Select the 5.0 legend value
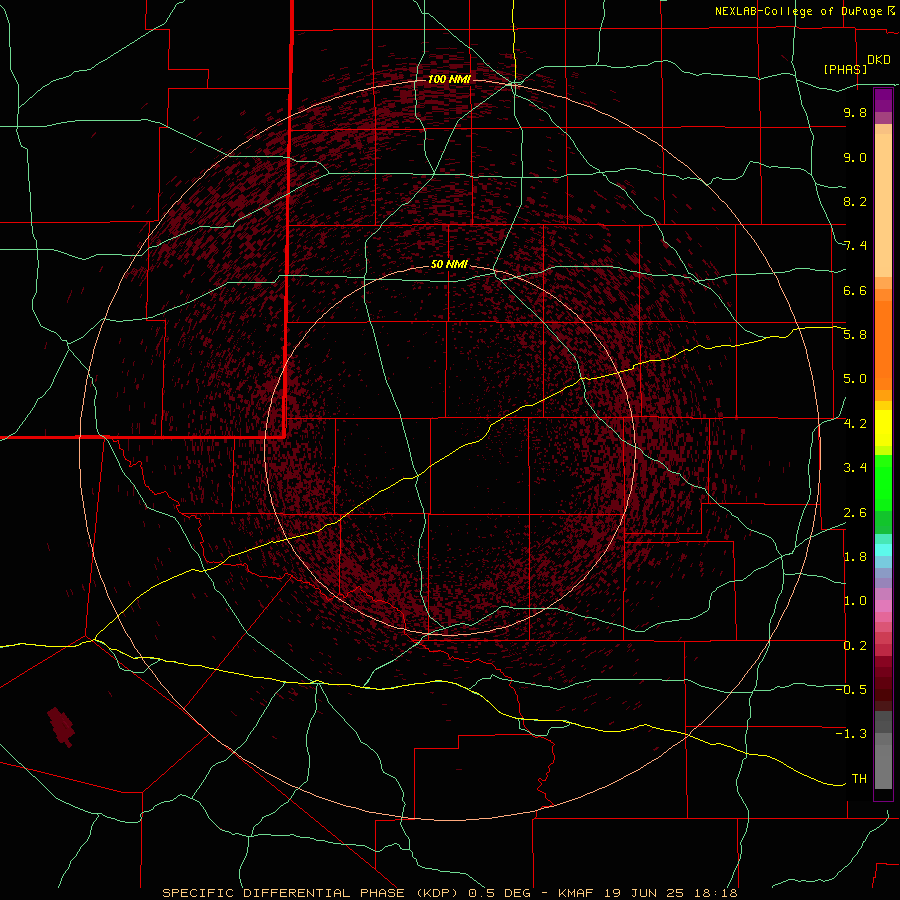Screen dimensions: 900x900 coord(855,379)
